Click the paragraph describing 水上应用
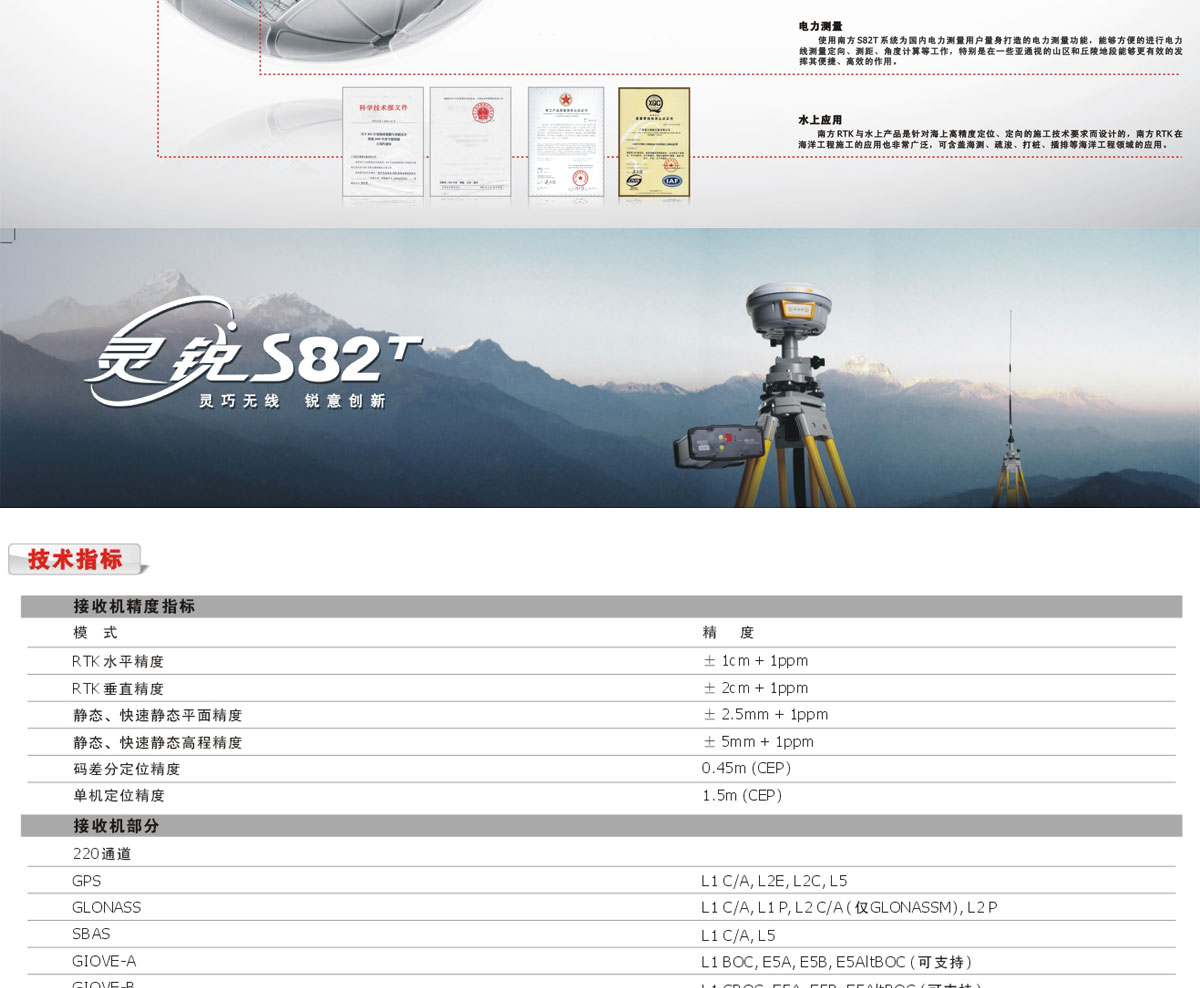 tap(990, 139)
